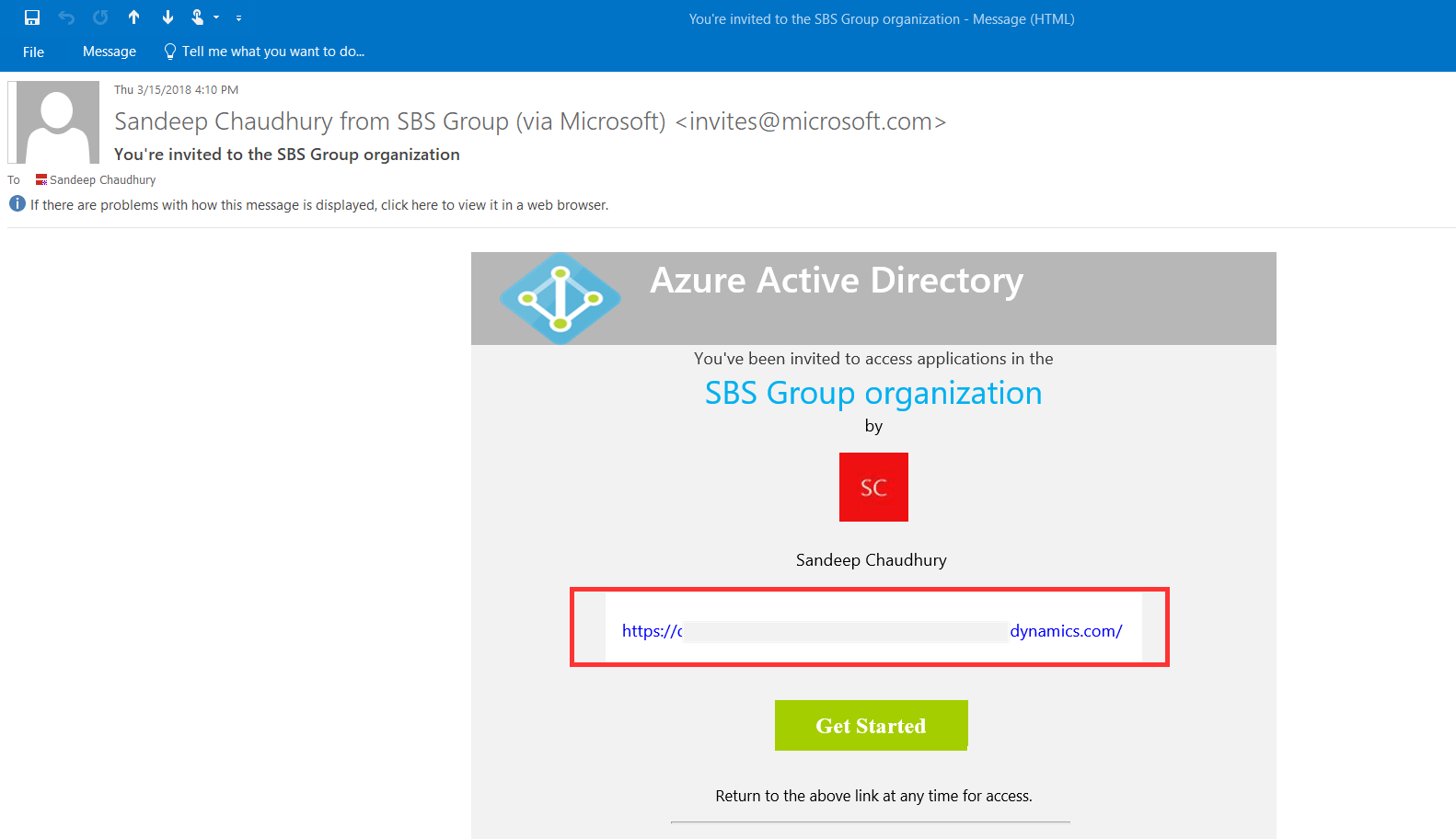Viewport: 1456px width, 839px height.
Task: Click the Redo circular arrow icon
Action: click(100, 17)
